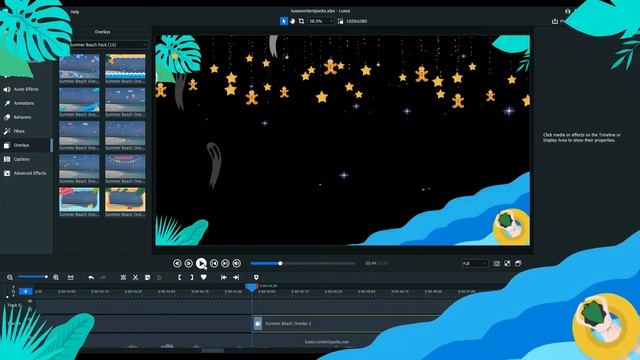
Task: Add a timeline marker
Action: (x=256, y=278)
